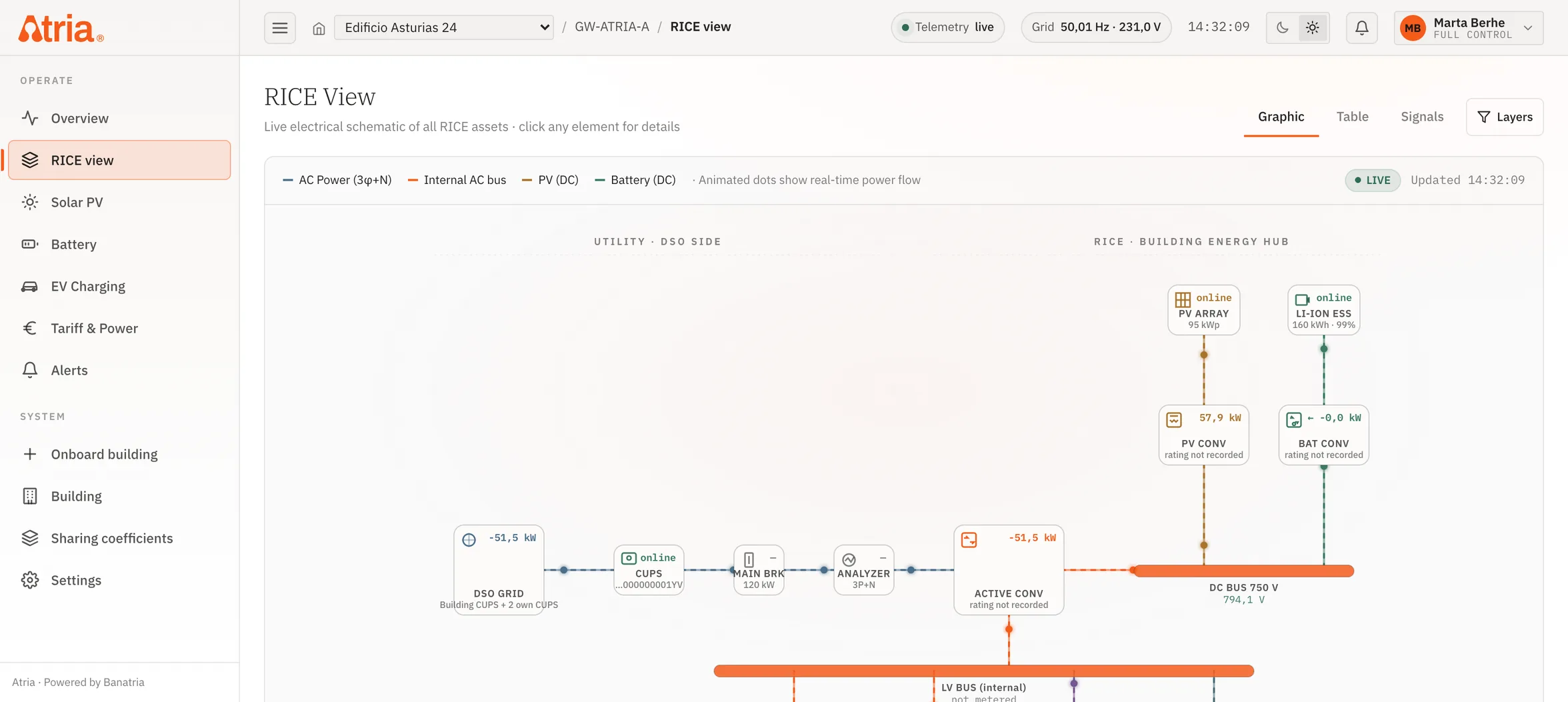
Task: Open Battery section in sidebar
Action: (120, 244)
